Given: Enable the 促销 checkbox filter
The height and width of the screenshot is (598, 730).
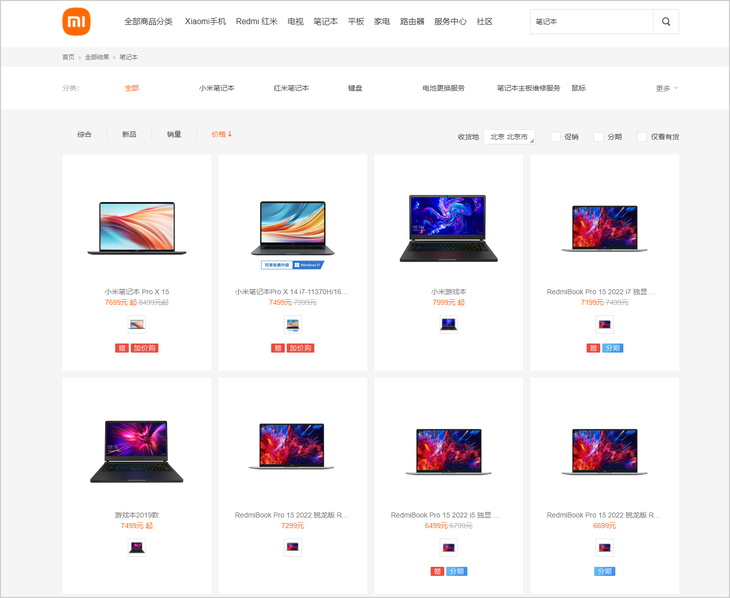Looking at the screenshot, I should [x=555, y=136].
